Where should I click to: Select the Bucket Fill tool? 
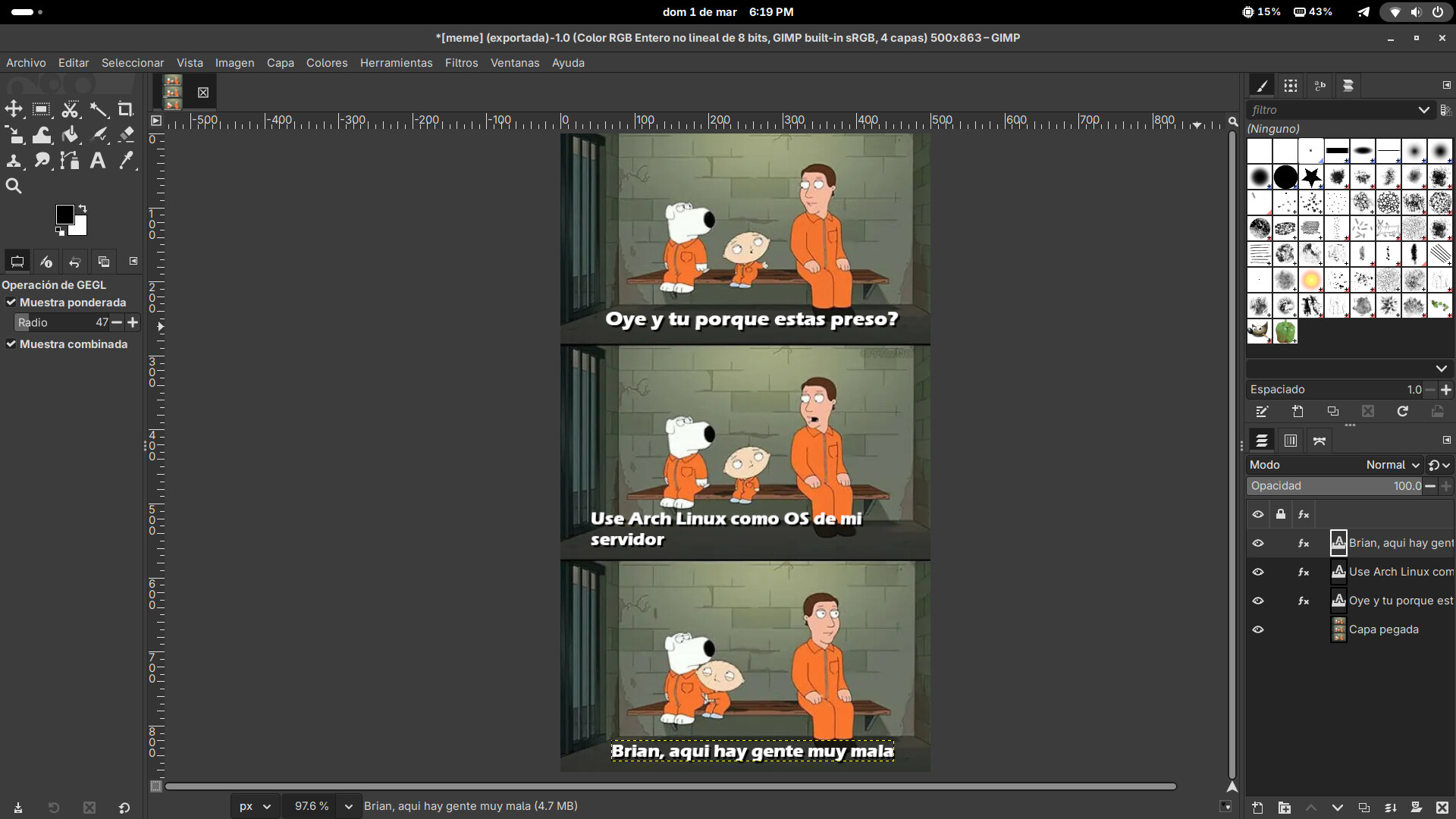tap(70, 135)
